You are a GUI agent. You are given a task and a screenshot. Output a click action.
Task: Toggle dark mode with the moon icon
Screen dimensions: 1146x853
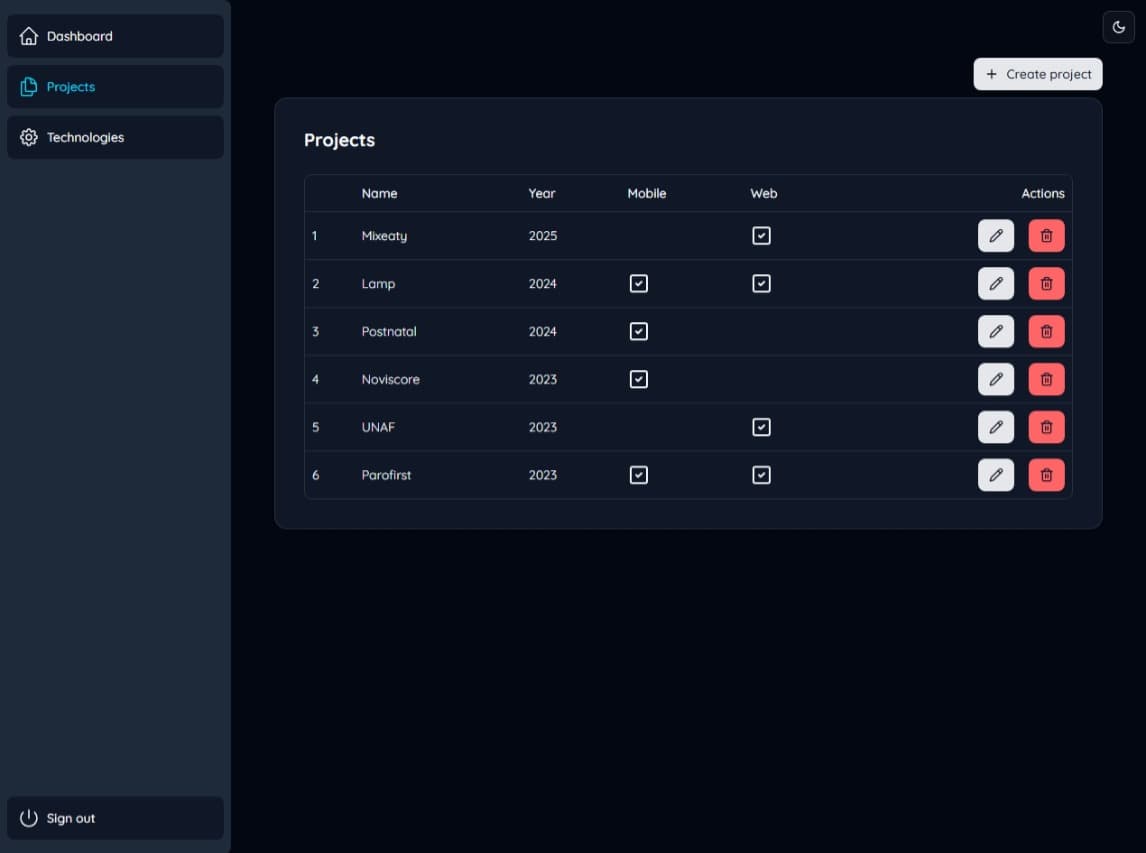(x=1118, y=27)
